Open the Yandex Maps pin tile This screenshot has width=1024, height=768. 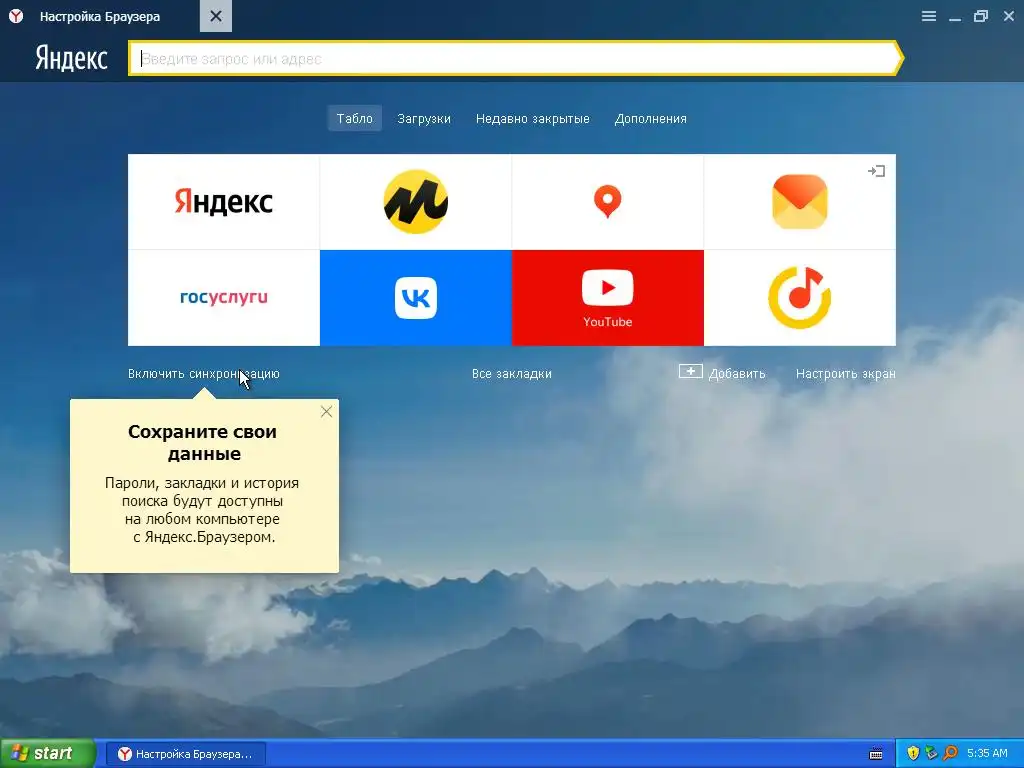(607, 202)
